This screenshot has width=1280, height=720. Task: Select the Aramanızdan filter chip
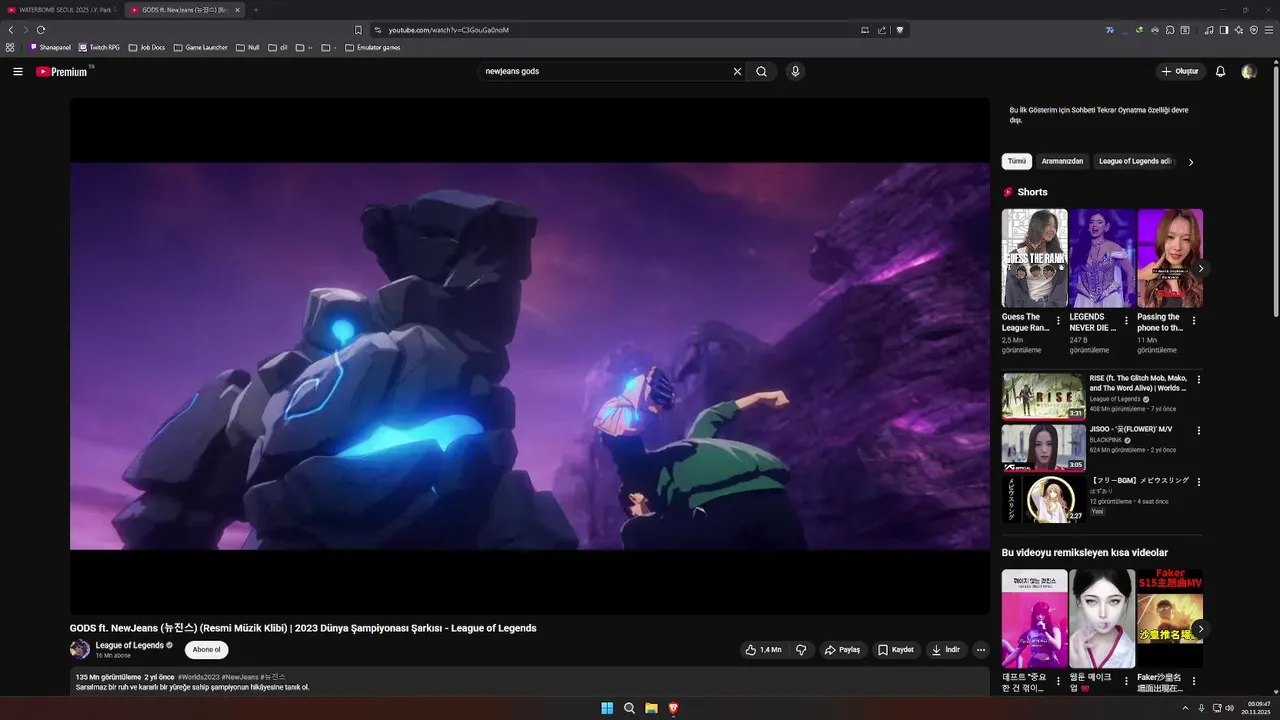(1062, 161)
